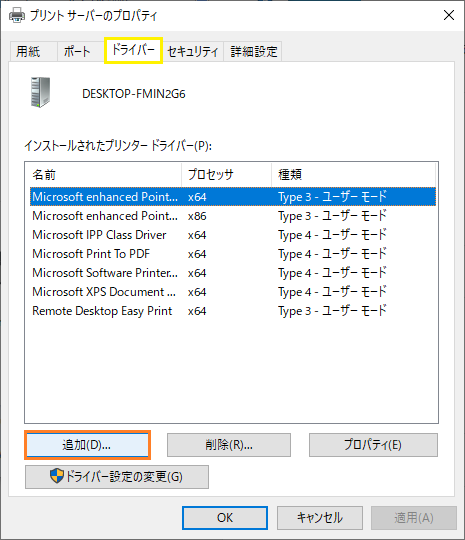
Task: Select the ドライバー tab
Action: [x=133, y=50]
